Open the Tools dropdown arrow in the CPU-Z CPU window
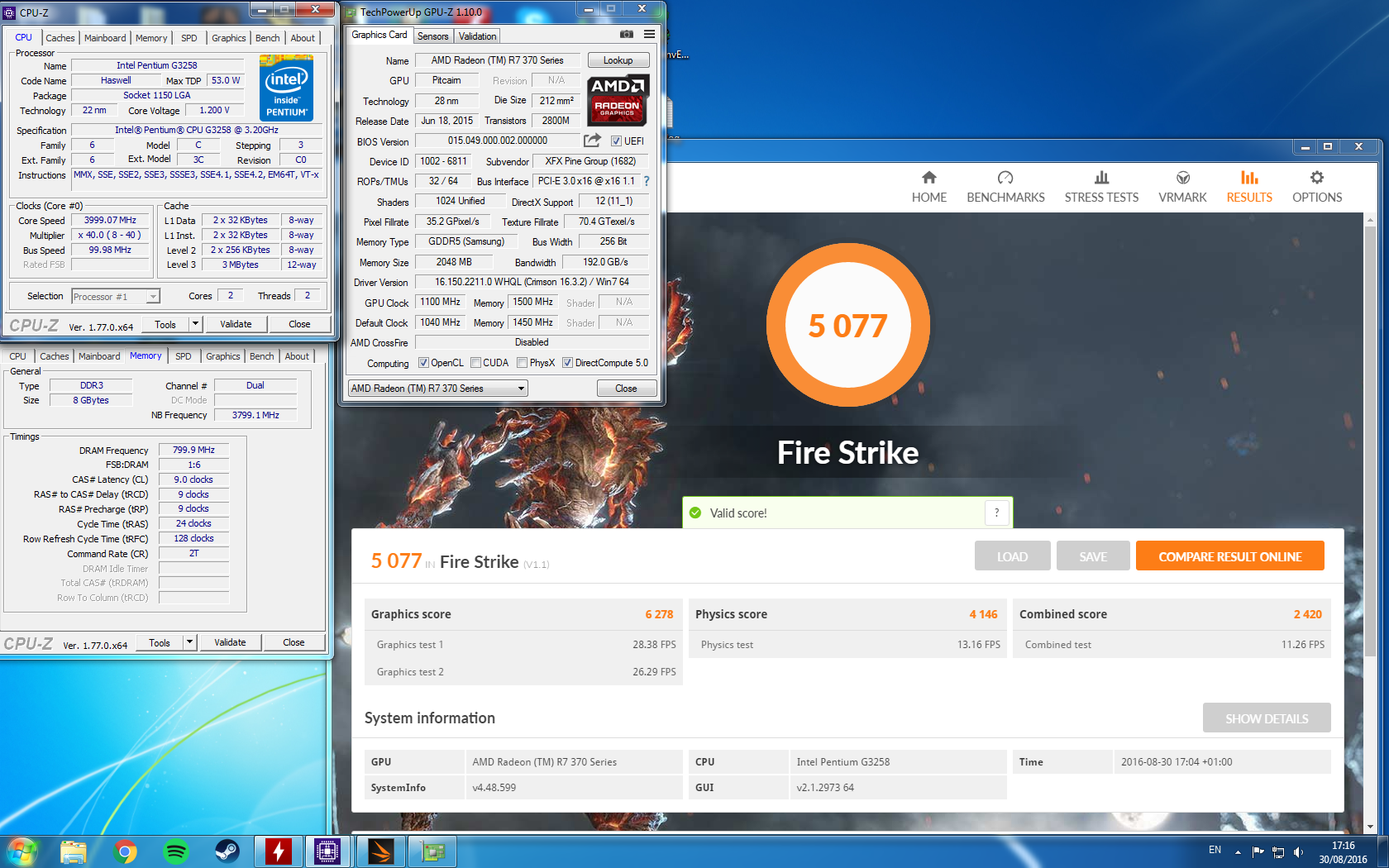This screenshot has height=868, width=1389. tap(196, 324)
